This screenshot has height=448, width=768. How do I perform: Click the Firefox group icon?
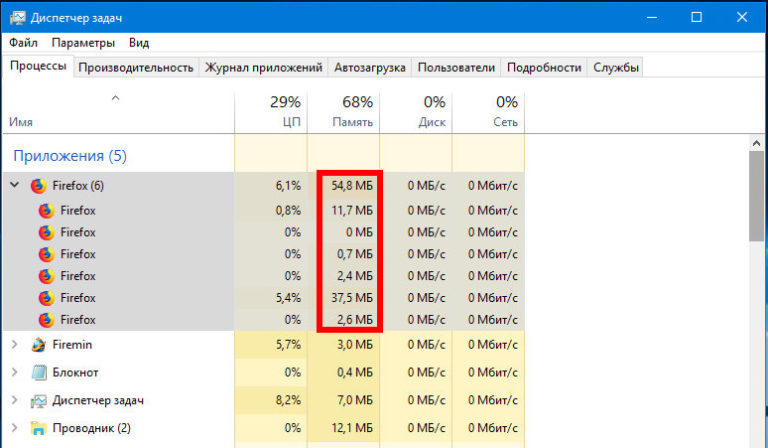click(39, 186)
